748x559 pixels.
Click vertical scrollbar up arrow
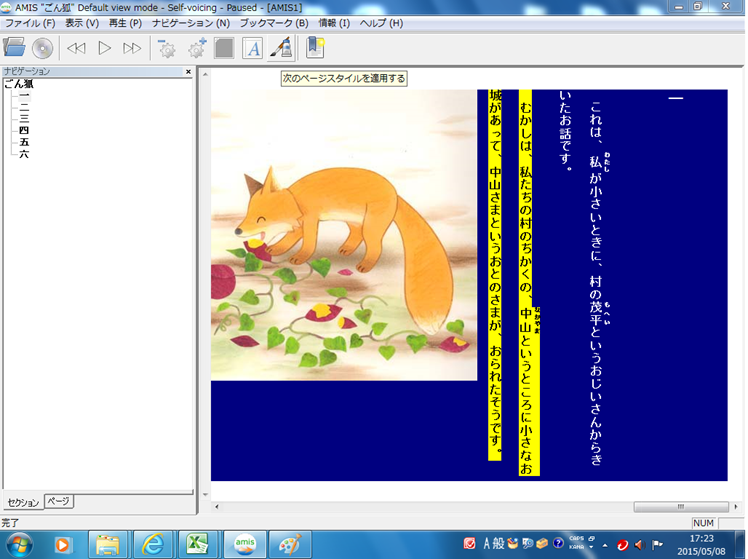(x=205, y=74)
